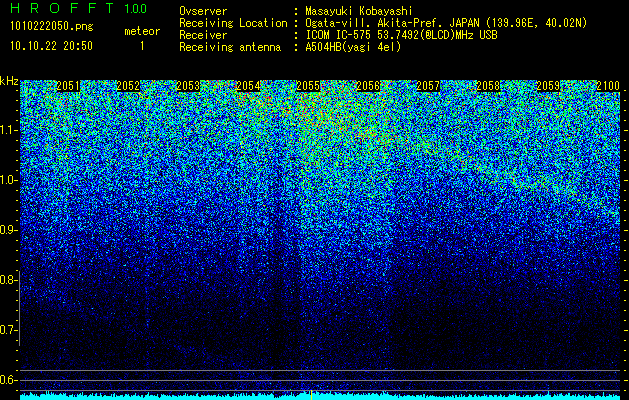
Task: Click the Receiver field label
Action: 203,35
